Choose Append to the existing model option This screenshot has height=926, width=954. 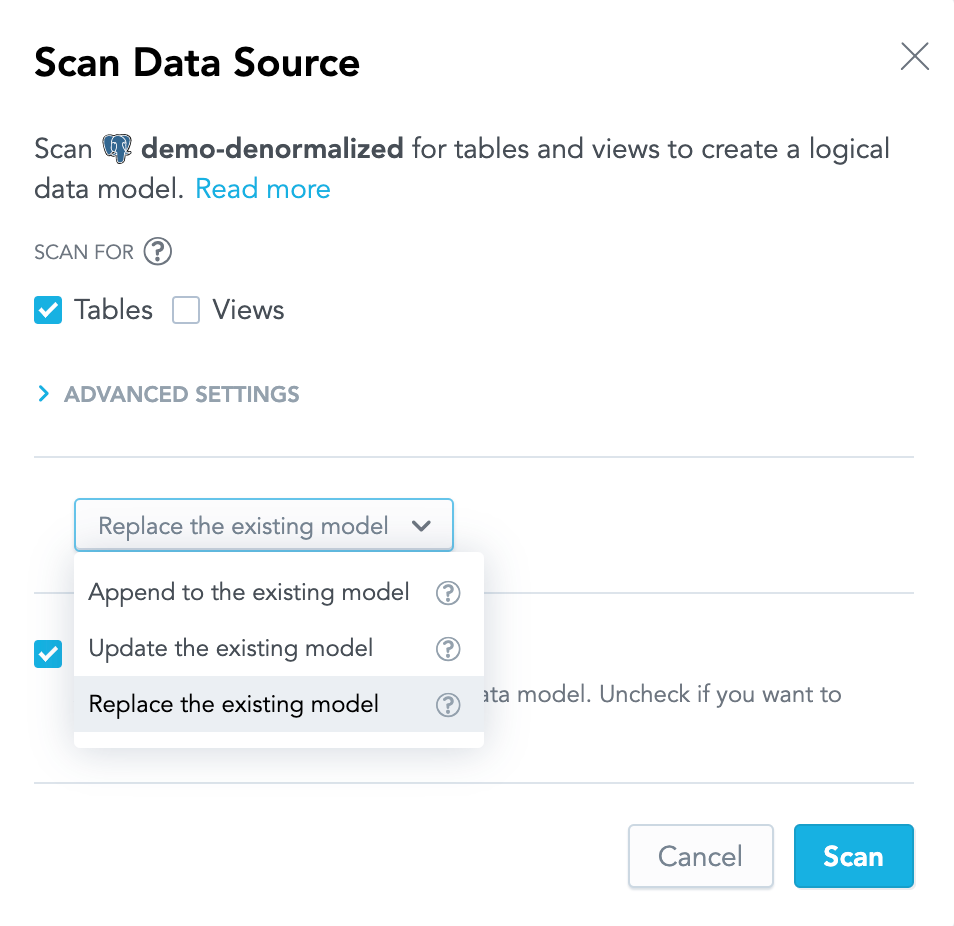point(248,592)
